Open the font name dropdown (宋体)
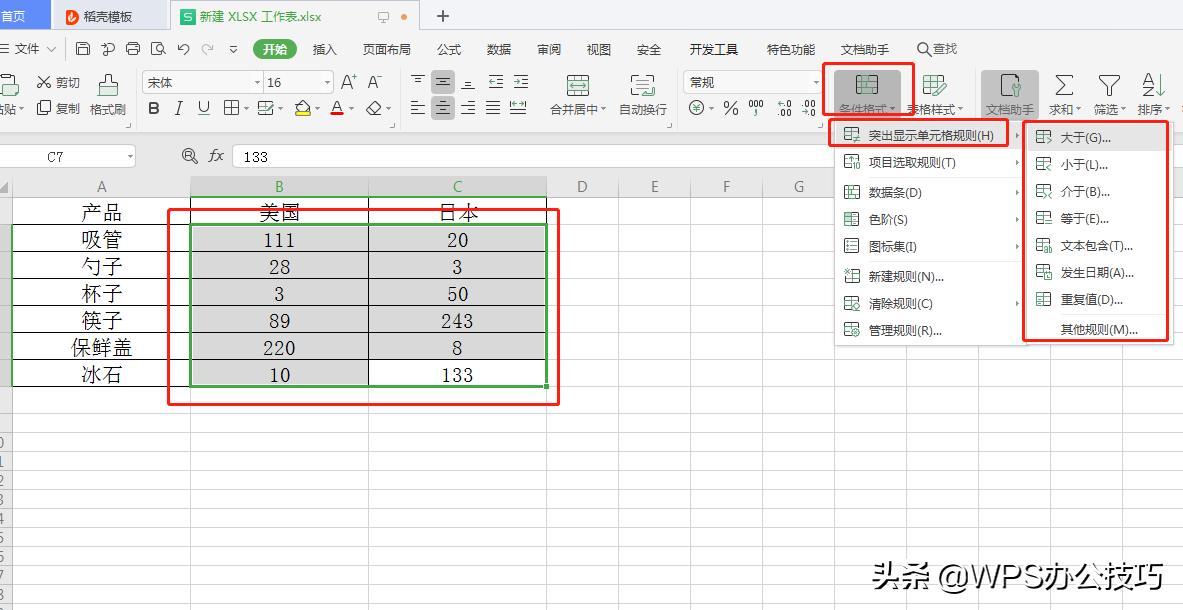The width and height of the screenshot is (1183, 610). coord(202,82)
